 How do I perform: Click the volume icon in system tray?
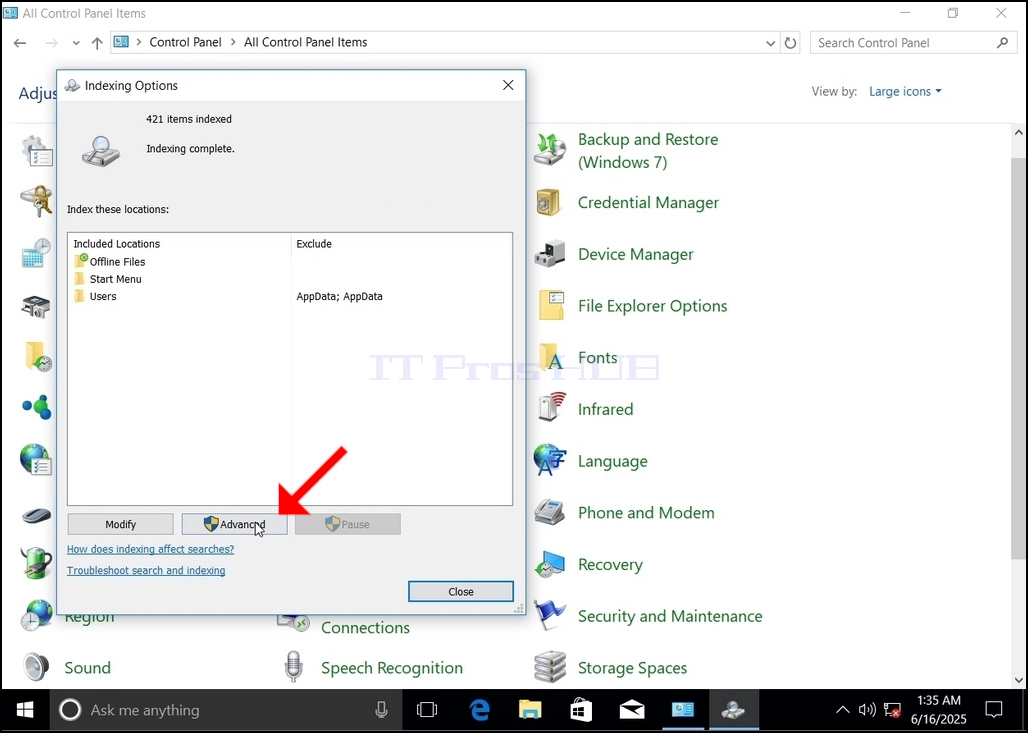tap(867, 710)
